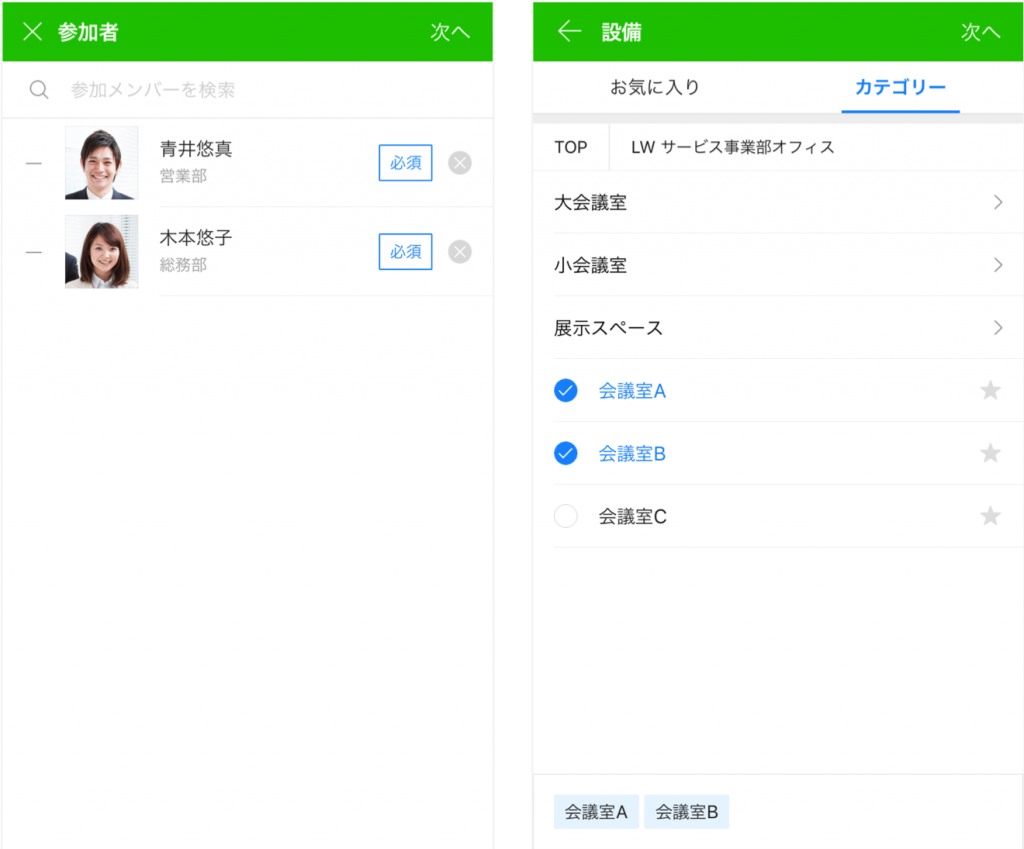Favorite 会議室B with star icon
Image resolution: width=1024 pixels, height=849 pixels.
[x=990, y=454]
